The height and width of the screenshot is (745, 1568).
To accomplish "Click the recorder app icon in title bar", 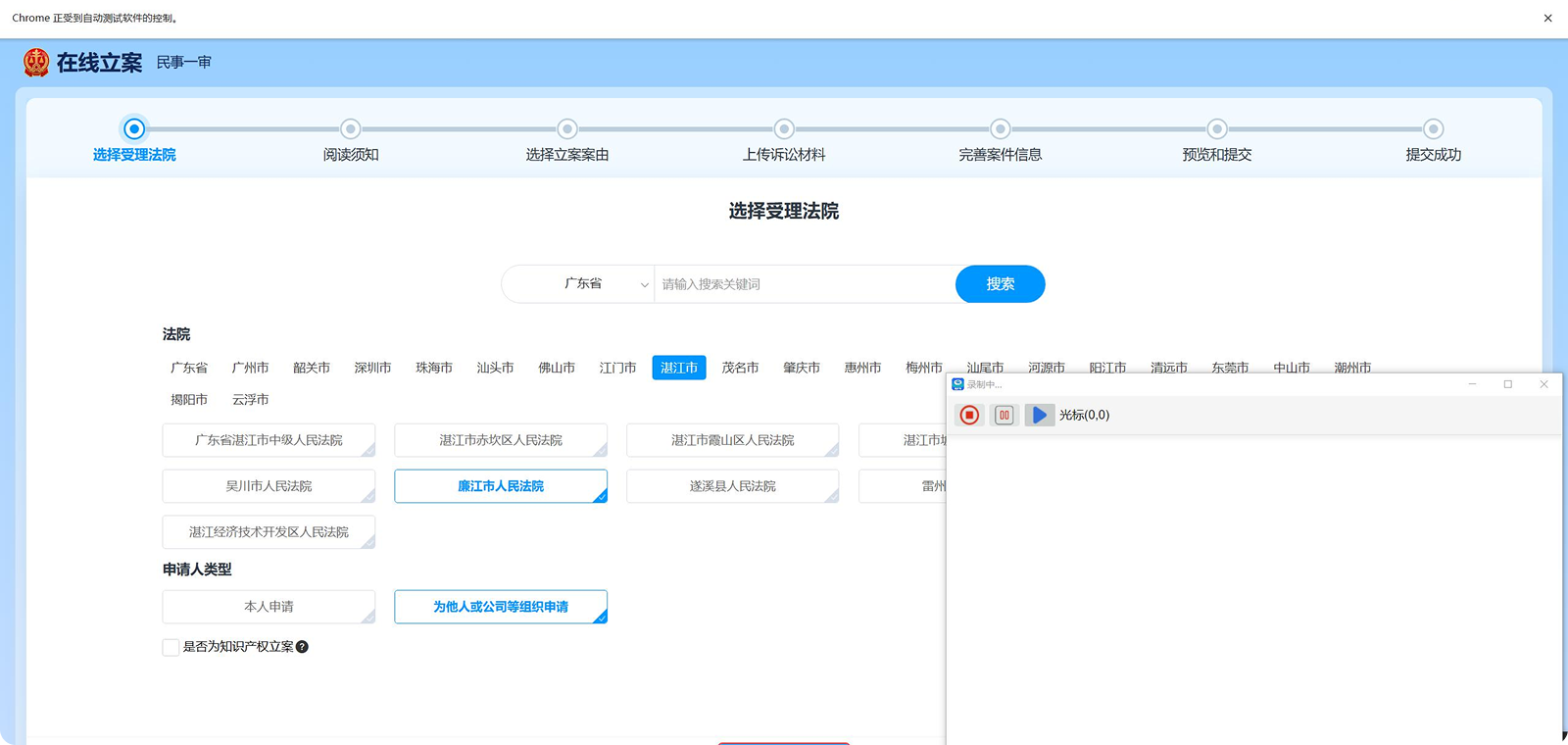I will [x=958, y=384].
